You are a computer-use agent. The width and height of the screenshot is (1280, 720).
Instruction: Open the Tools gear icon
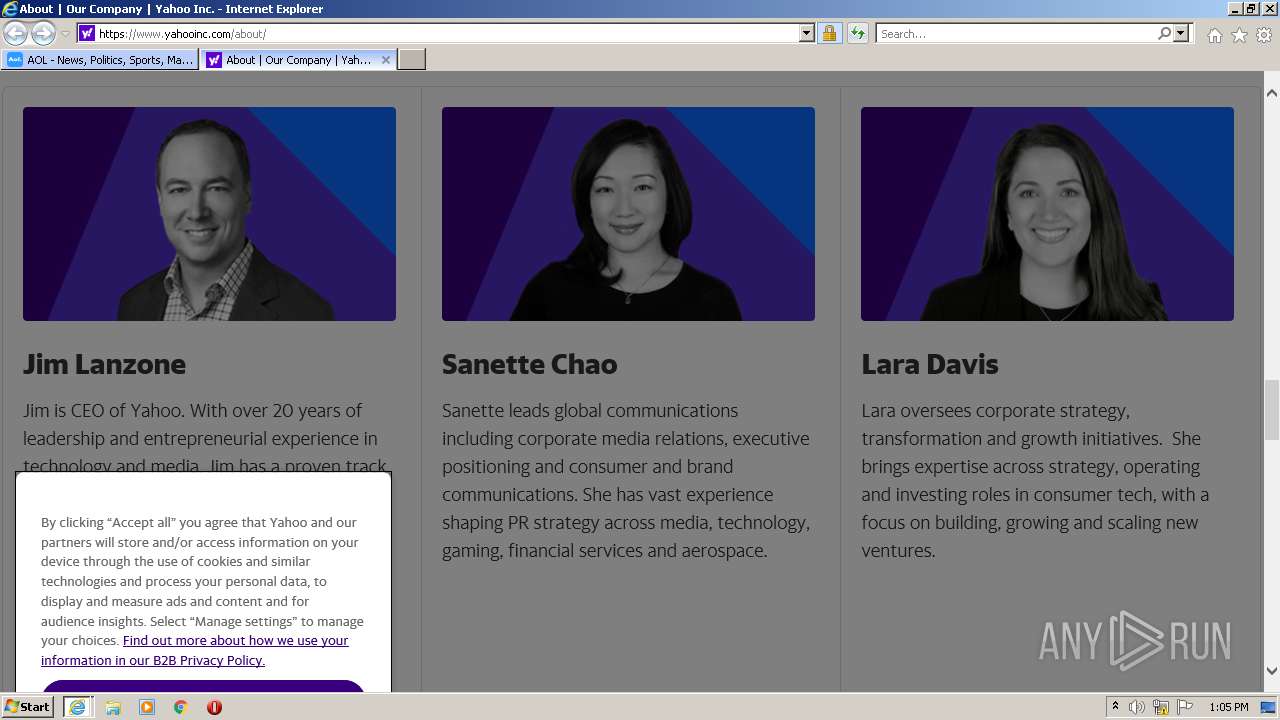point(1264,35)
